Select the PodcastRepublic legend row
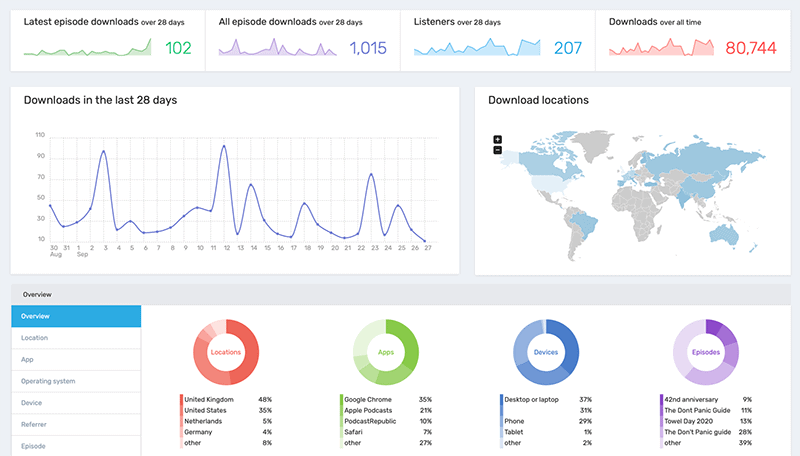Screen dimensions: 800x456 (386, 421)
